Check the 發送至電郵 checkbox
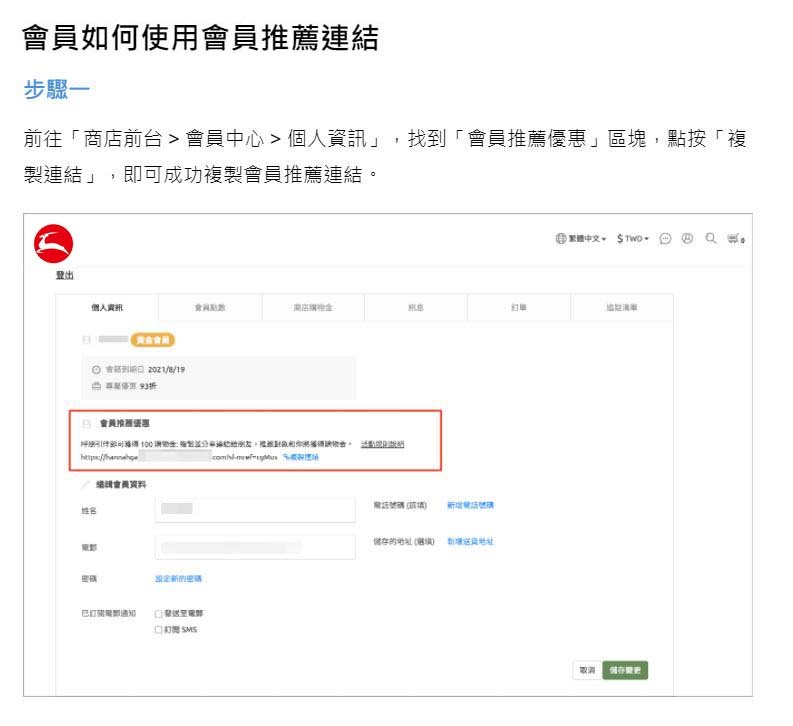793x726 pixels. click(x=158, y=613)
